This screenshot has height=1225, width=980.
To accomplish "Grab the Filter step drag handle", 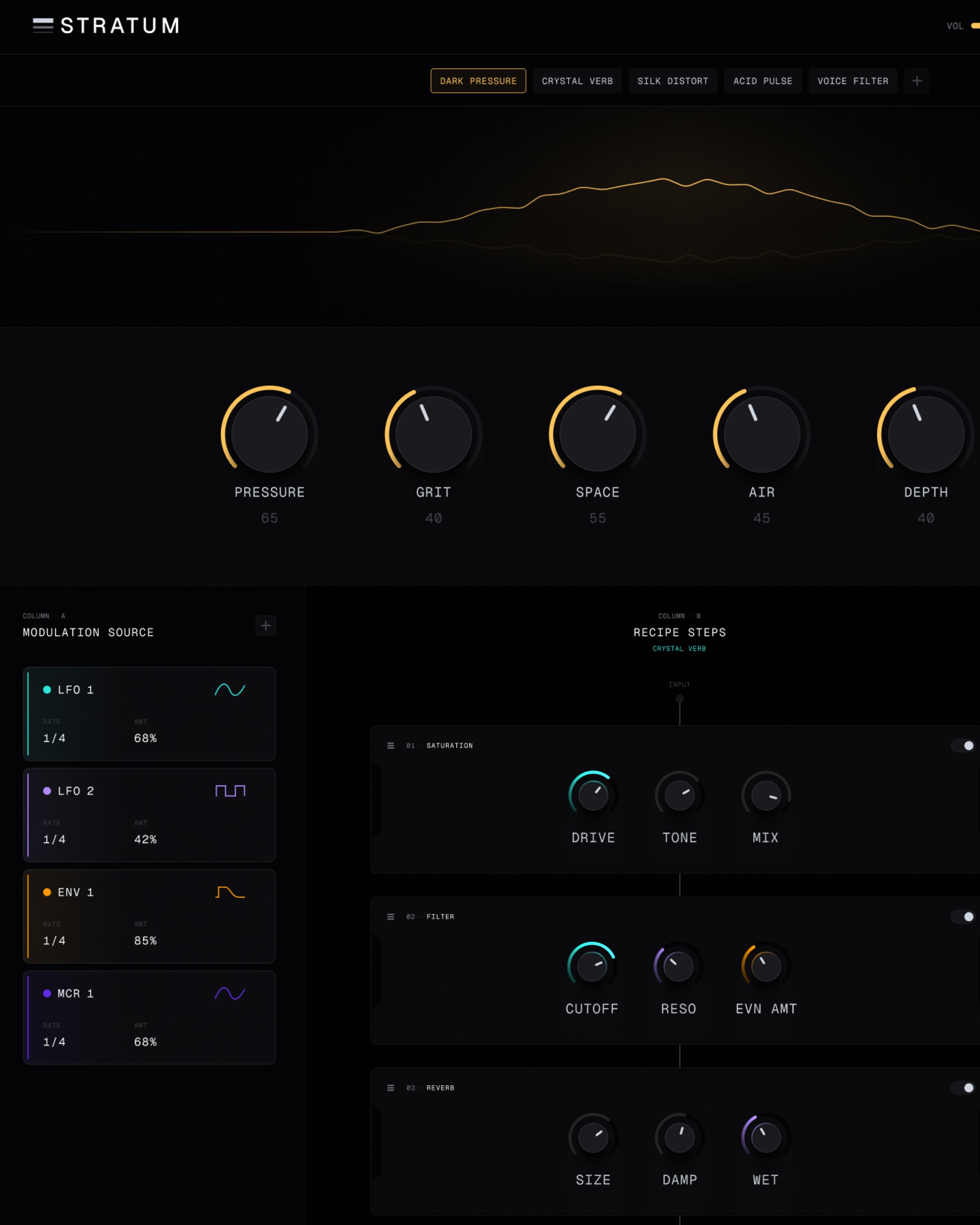I will (390, 916).
